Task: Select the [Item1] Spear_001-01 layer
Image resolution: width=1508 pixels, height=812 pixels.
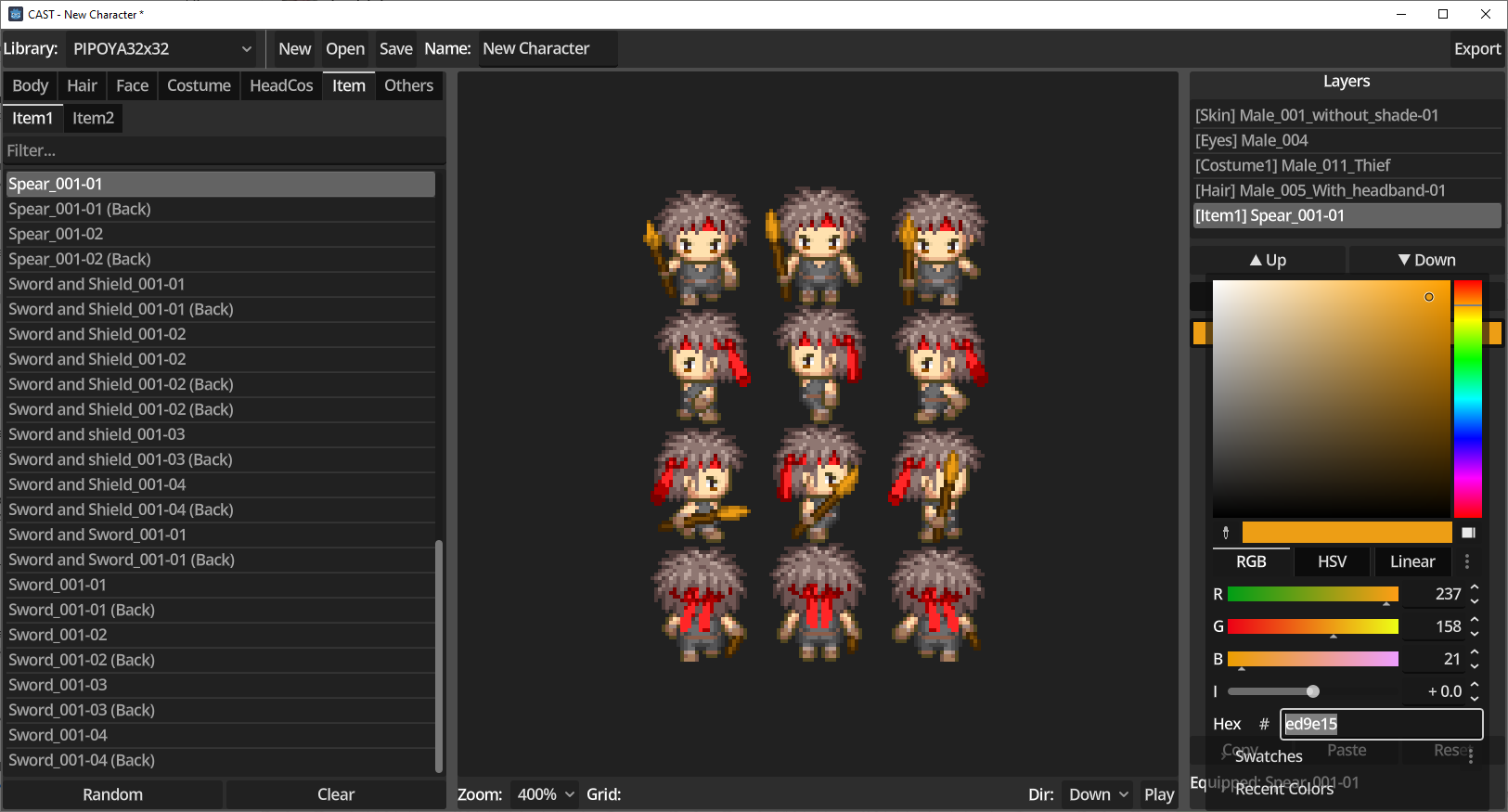Action: click(x=1347, y=215)
